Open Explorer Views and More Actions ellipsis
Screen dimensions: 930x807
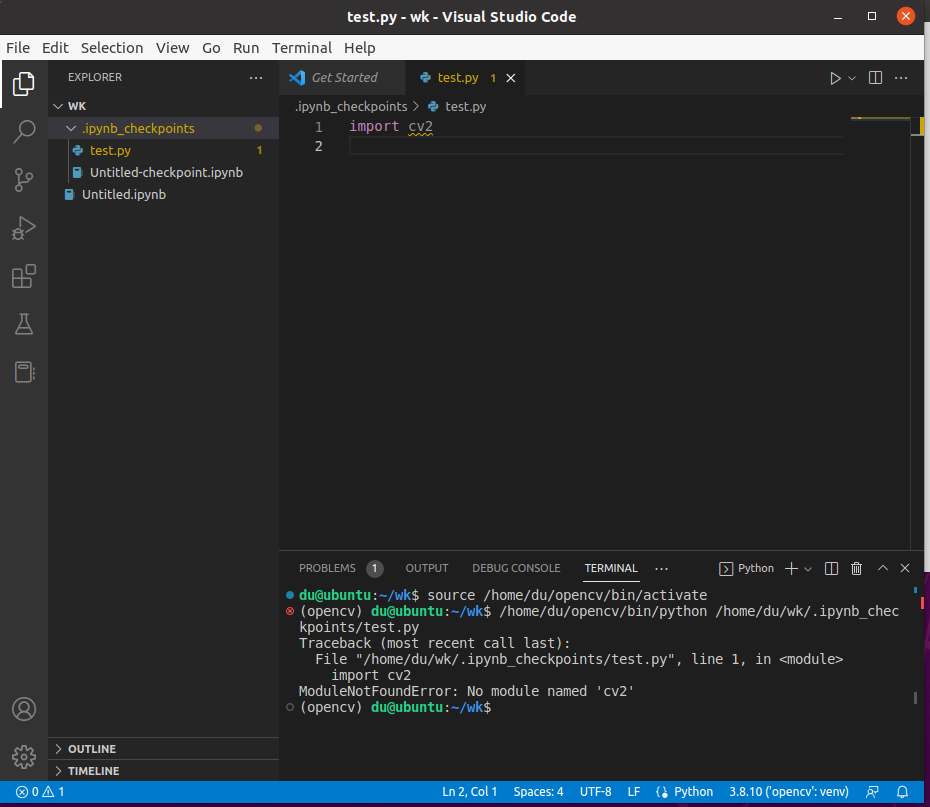256,78
